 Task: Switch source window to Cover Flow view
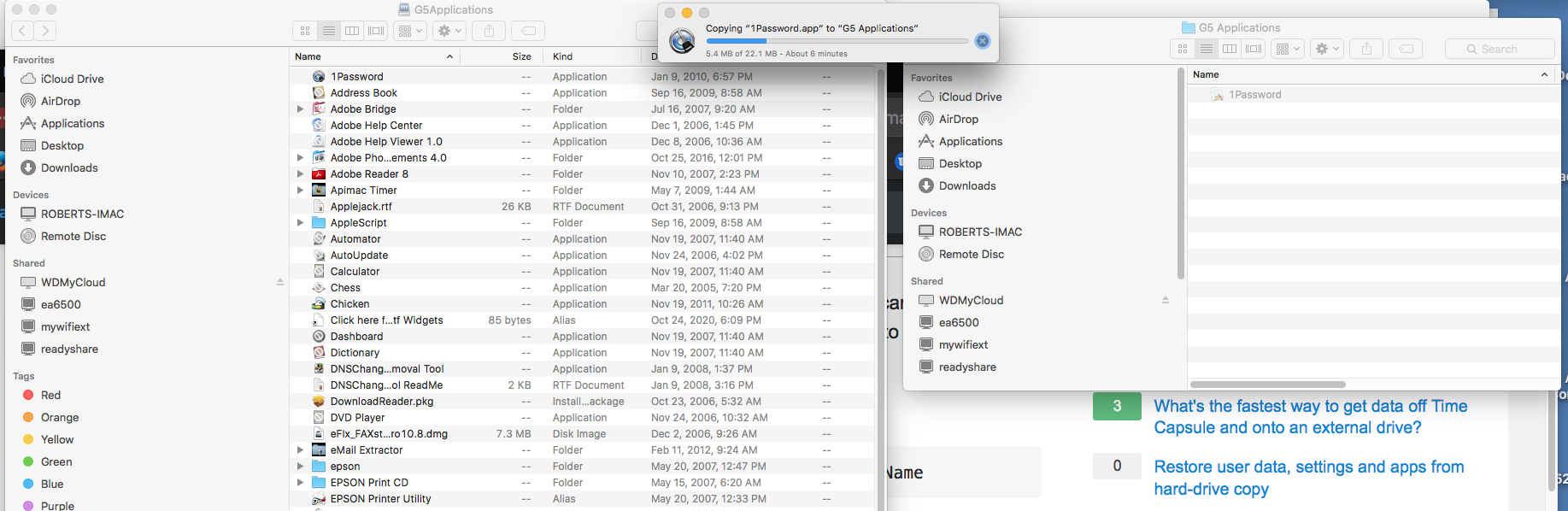(x=376, y=31)
